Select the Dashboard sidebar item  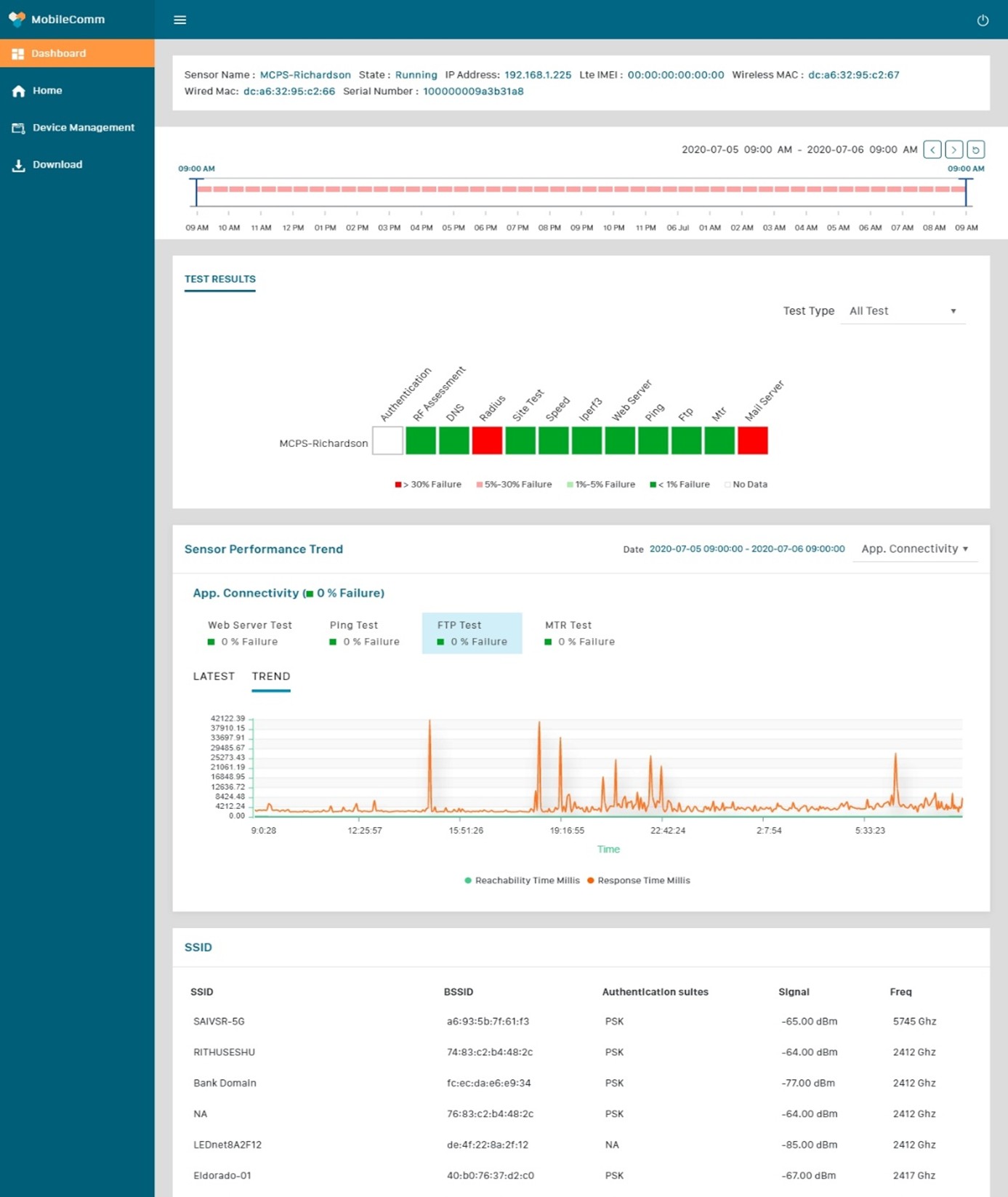coord(58,54)
